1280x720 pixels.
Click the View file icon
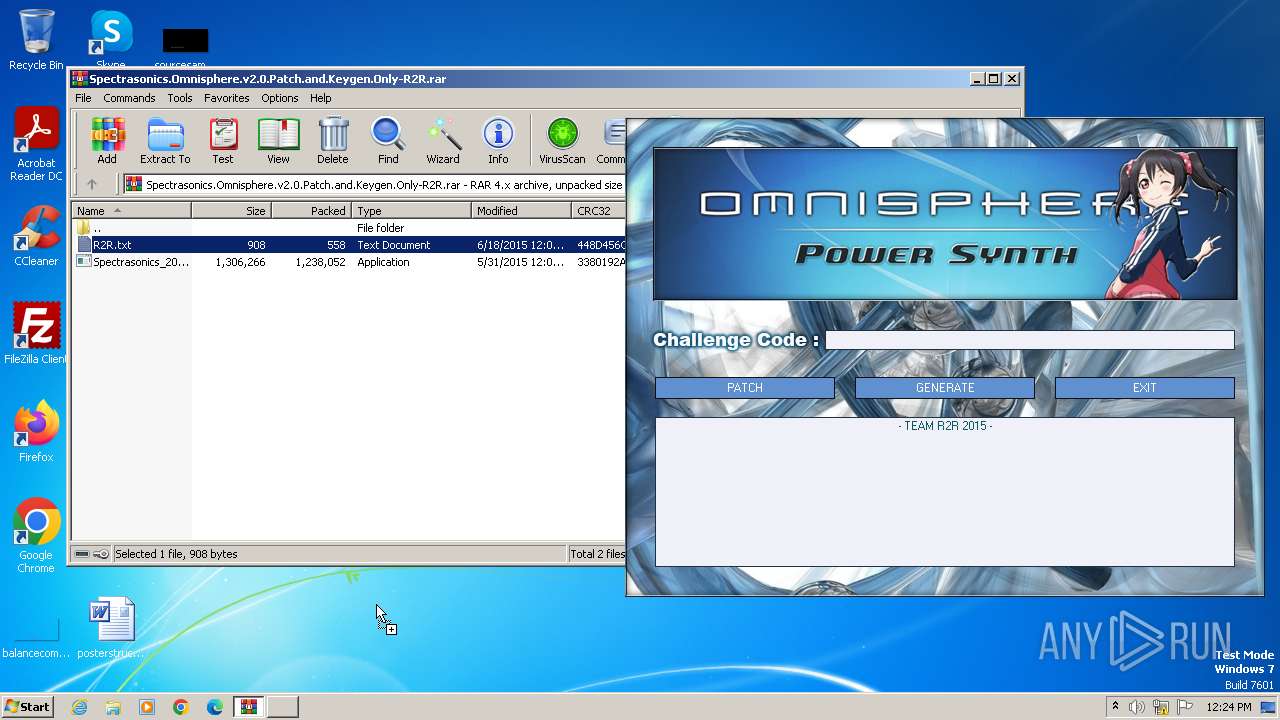[x=278, y=141]
